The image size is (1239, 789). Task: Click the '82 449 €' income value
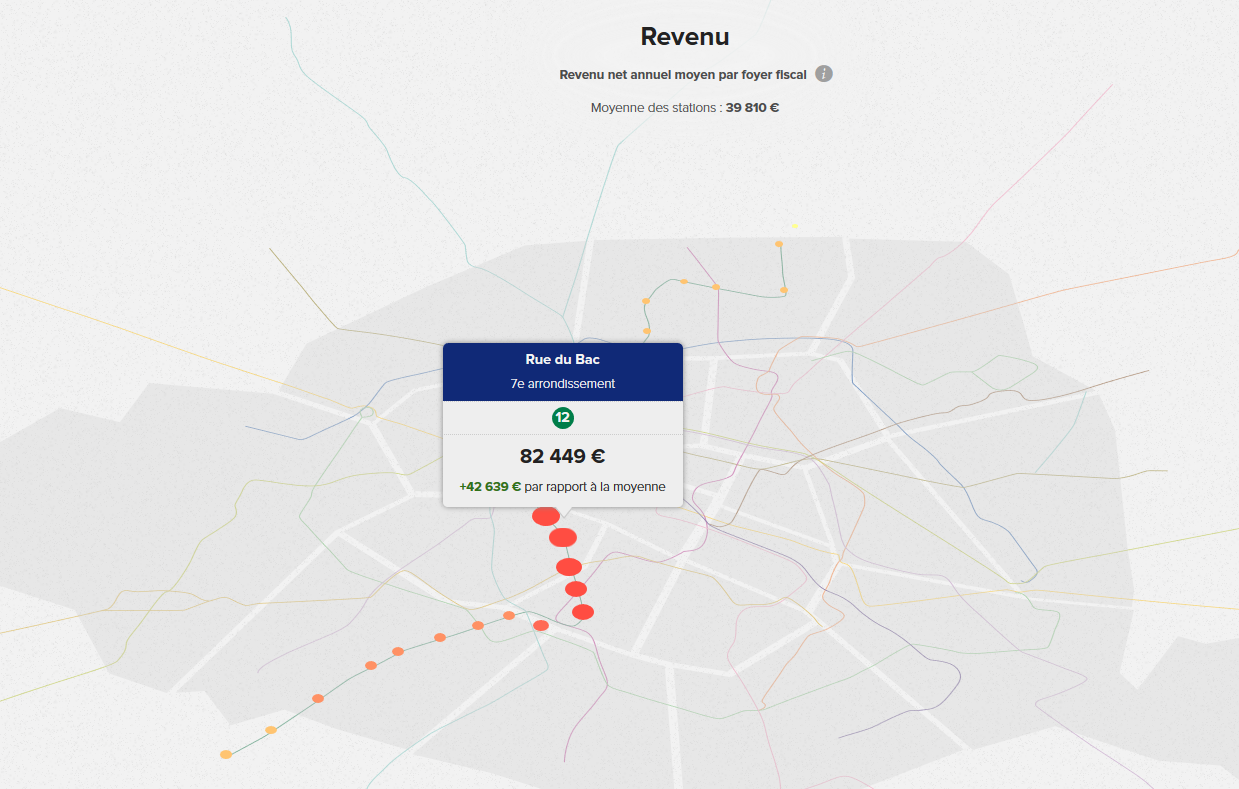[563, 456]
